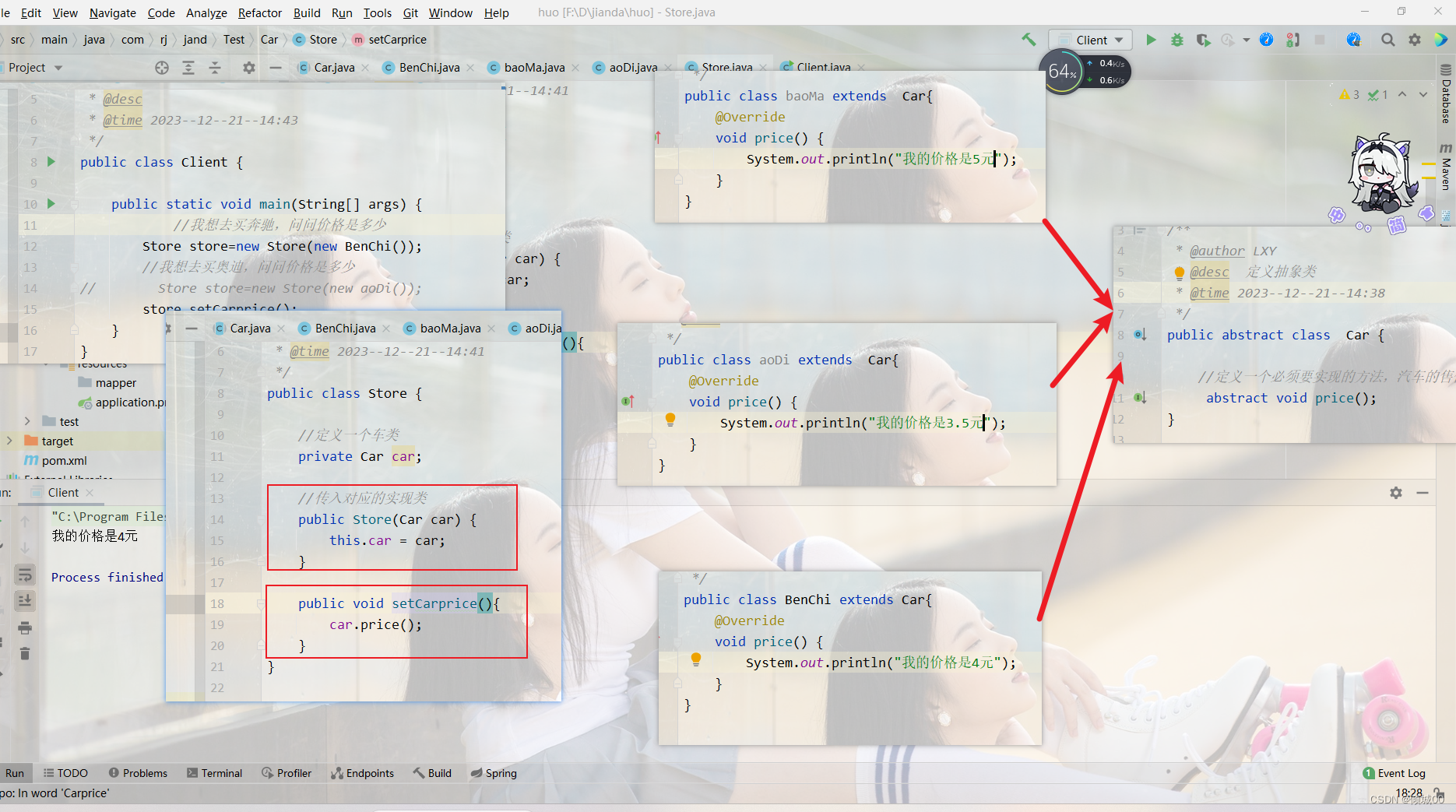Click the Run gutter arrow beside class Client
The width and height of the screenshot is (1456, 812).
pyautogui.click(x=51, y=162)
